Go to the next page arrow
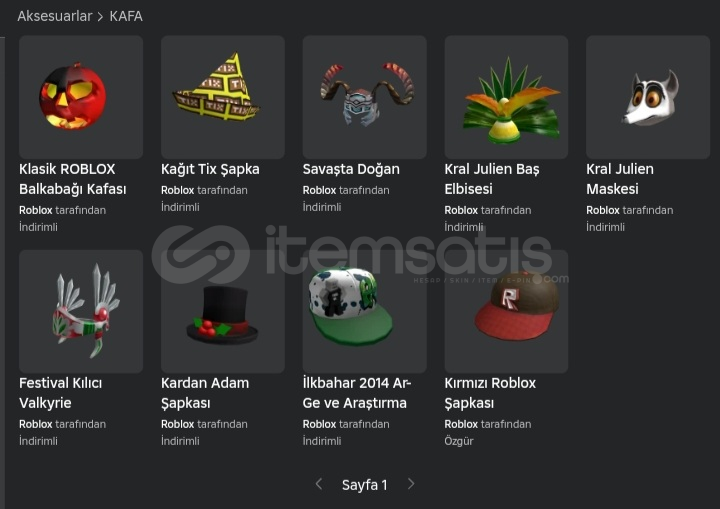The width and height of the screenshot is (720, 509). (411, 484)
